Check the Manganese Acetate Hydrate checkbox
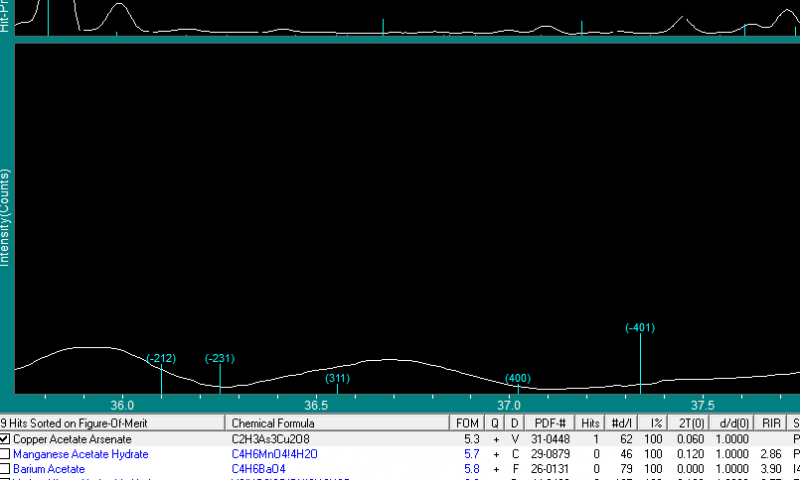800x480 pixels. 5,453
